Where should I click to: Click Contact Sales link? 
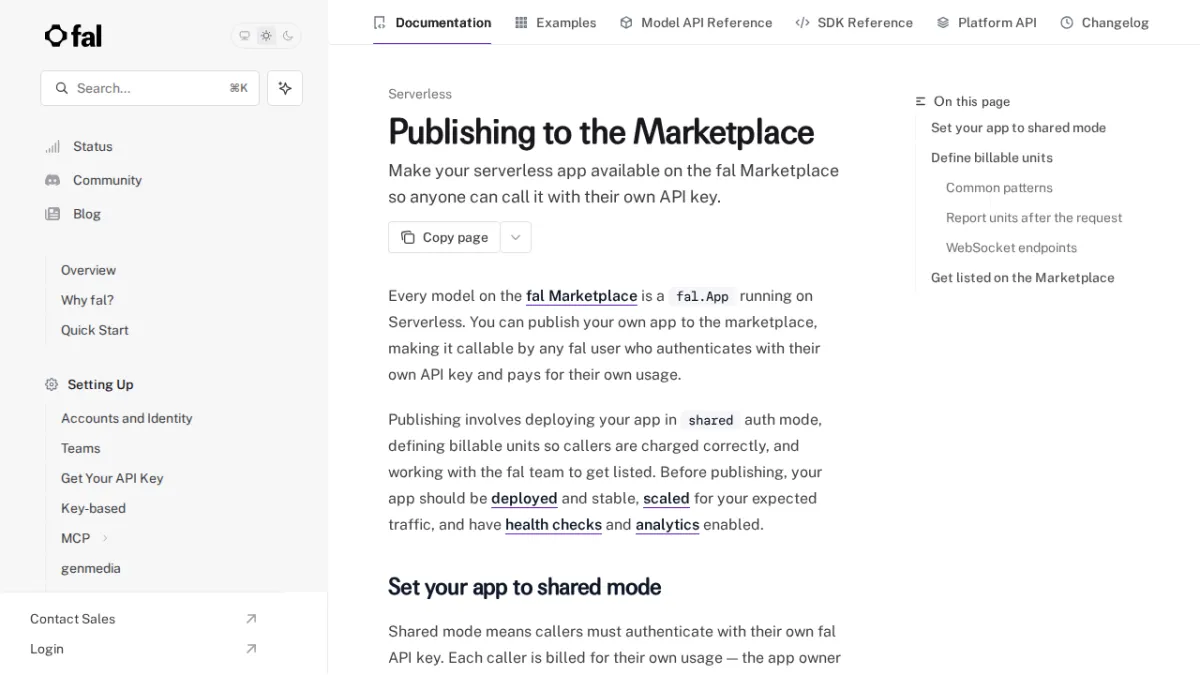pos(73,619)
